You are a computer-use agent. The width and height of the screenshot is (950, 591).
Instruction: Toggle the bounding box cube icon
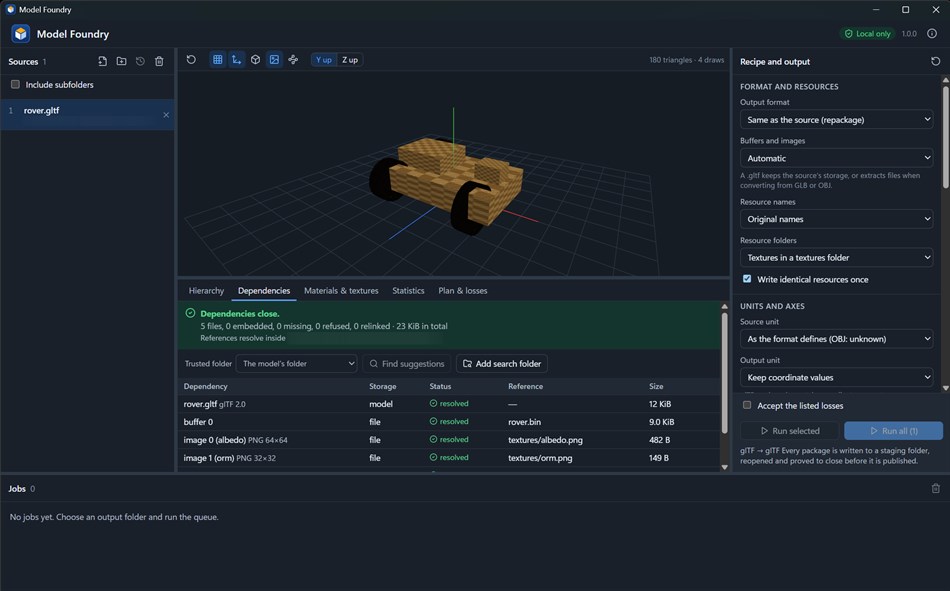(x=255, y=59)
